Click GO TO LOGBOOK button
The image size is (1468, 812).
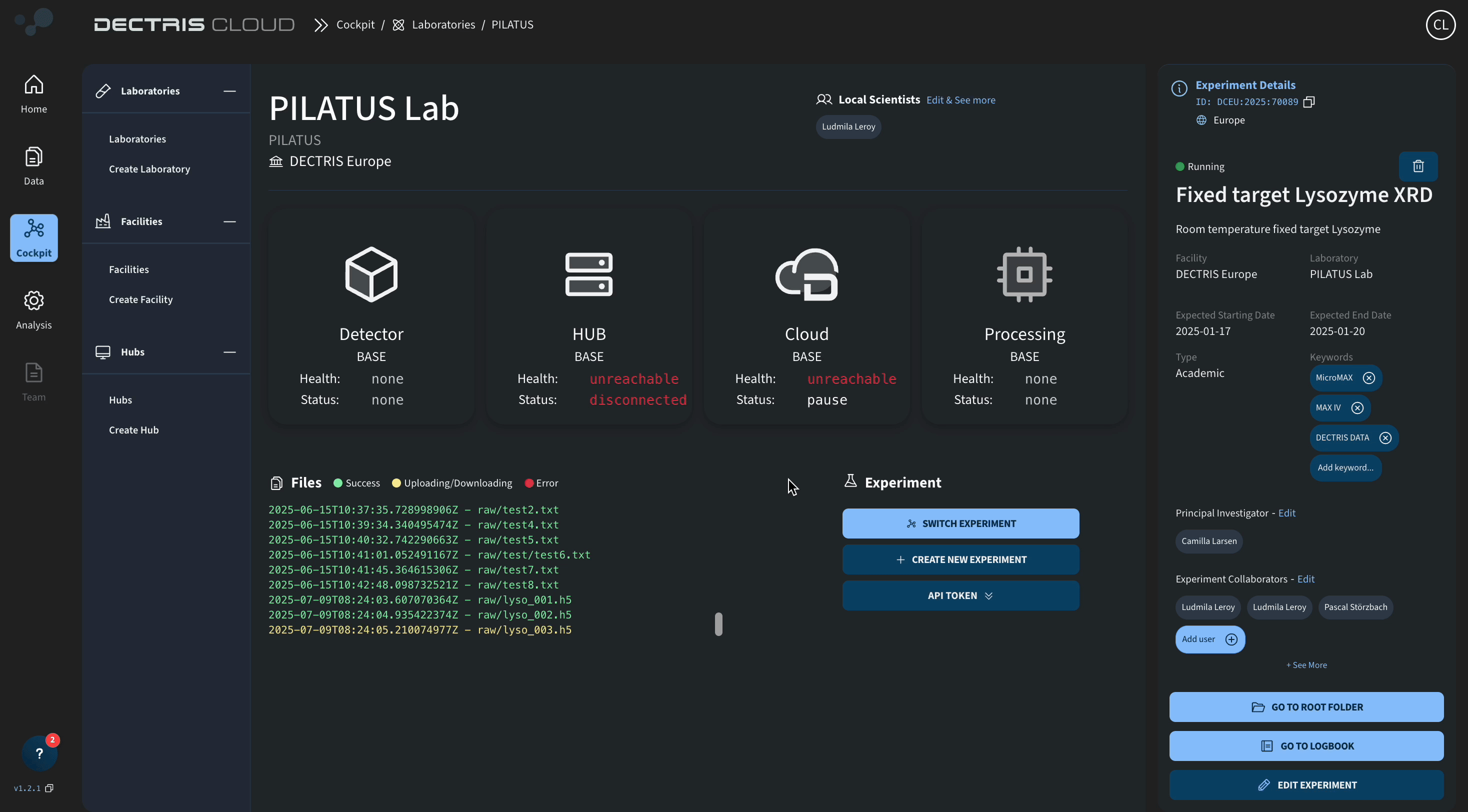point(1305,746)
